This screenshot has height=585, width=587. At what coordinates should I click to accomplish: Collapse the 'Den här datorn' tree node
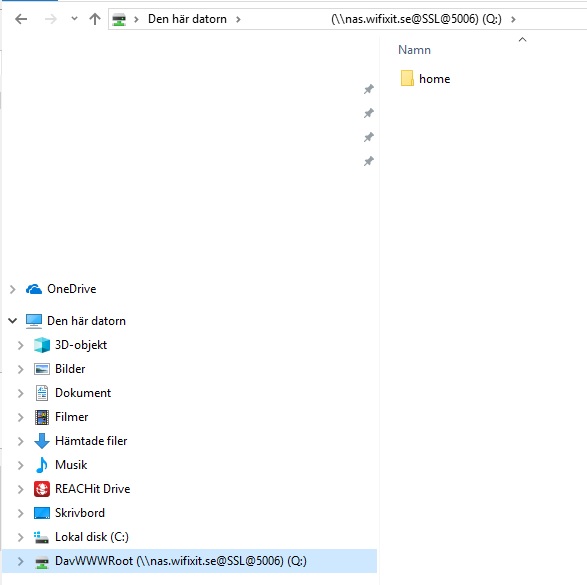pos(12,321)
